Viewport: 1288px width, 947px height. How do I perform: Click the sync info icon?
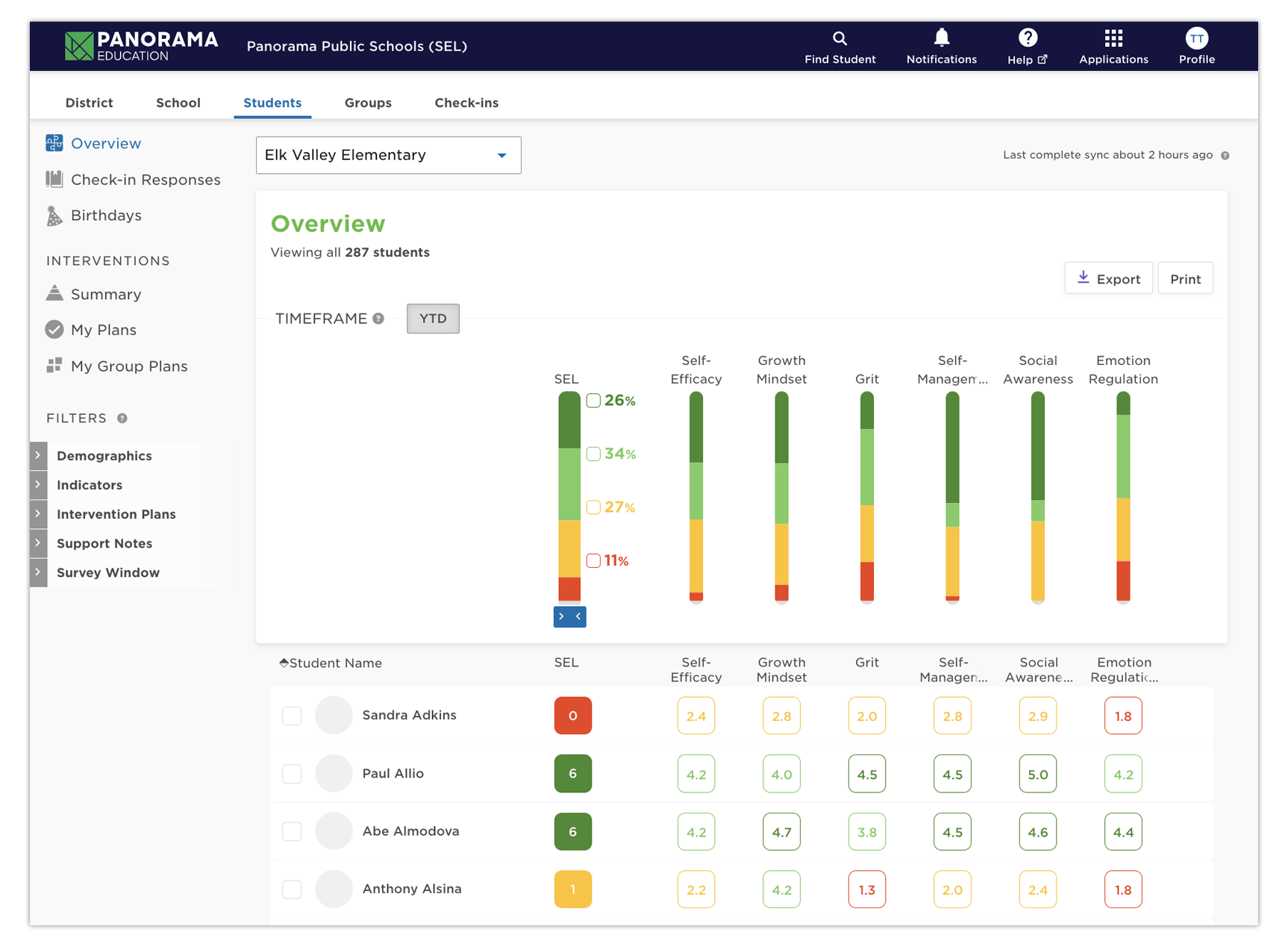1225,156
